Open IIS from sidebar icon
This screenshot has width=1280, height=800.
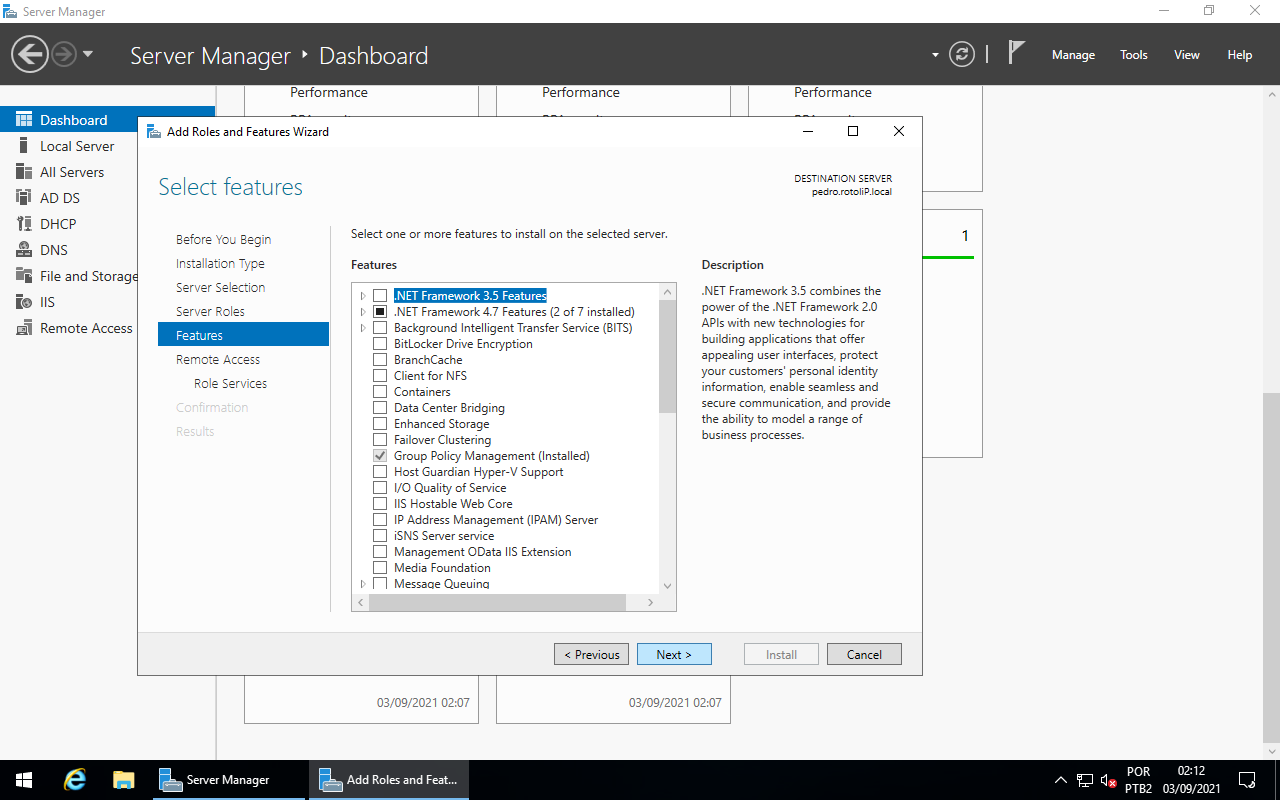pos(24,302)
